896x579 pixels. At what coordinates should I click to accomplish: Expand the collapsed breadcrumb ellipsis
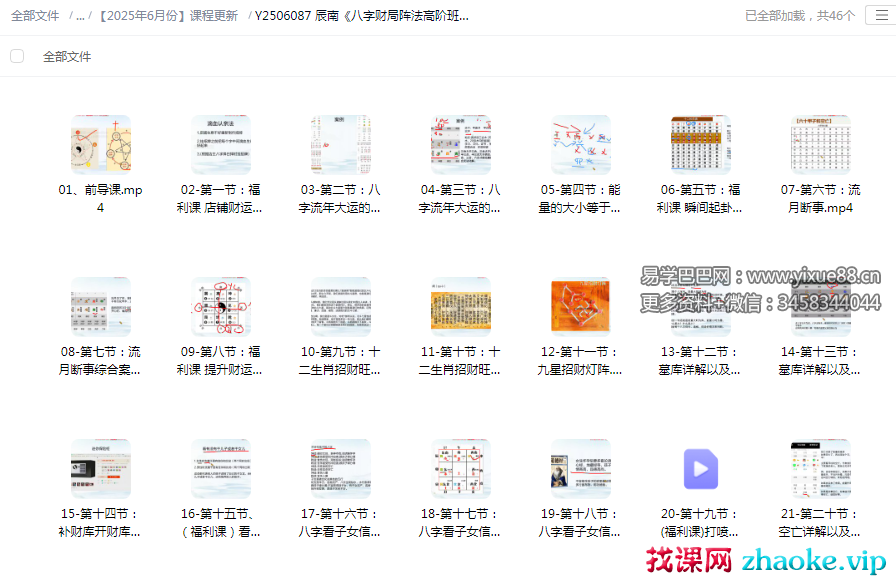(x=80, y=16)
